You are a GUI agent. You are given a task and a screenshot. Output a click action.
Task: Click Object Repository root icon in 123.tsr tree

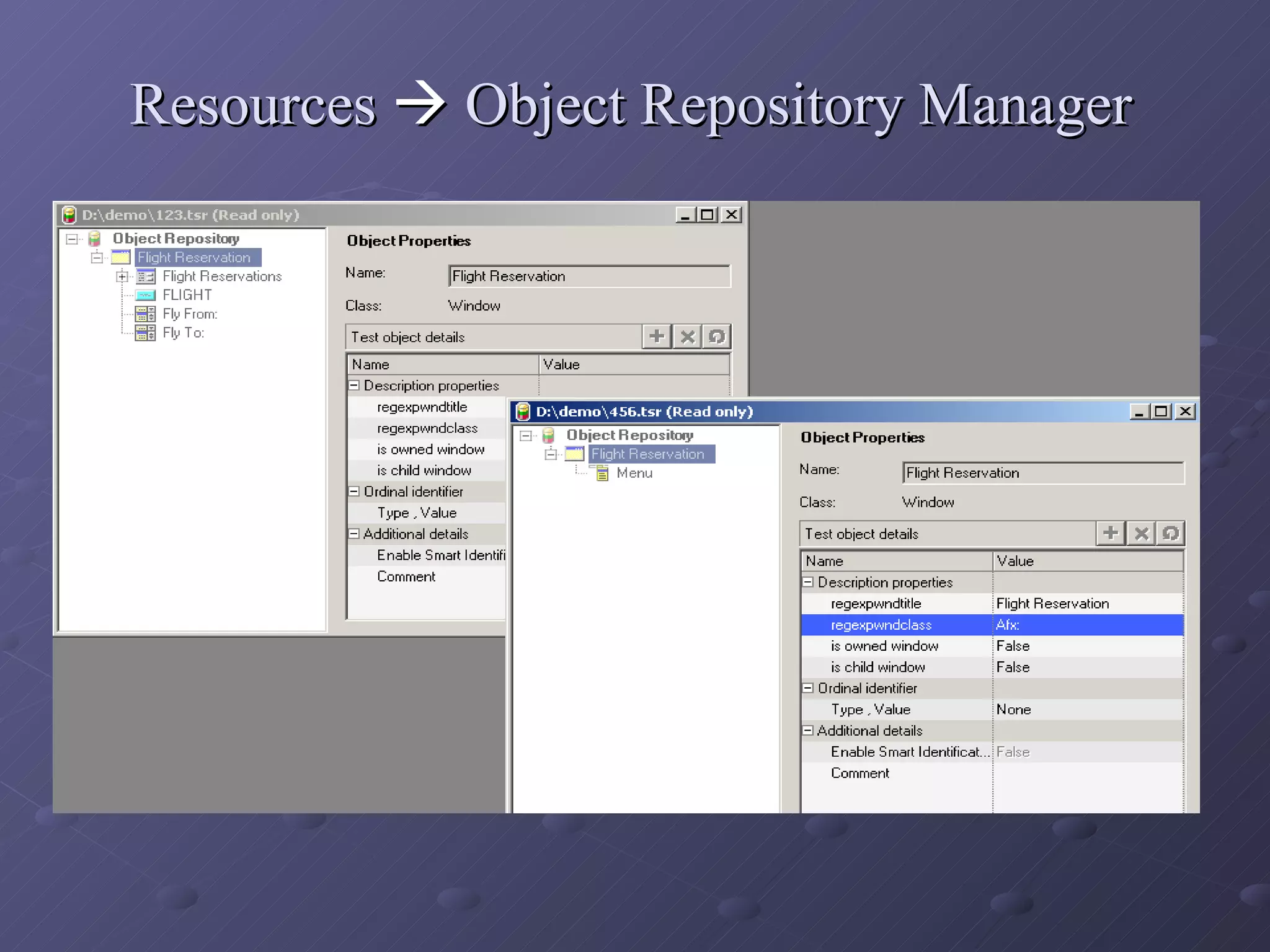coord(95,239)
